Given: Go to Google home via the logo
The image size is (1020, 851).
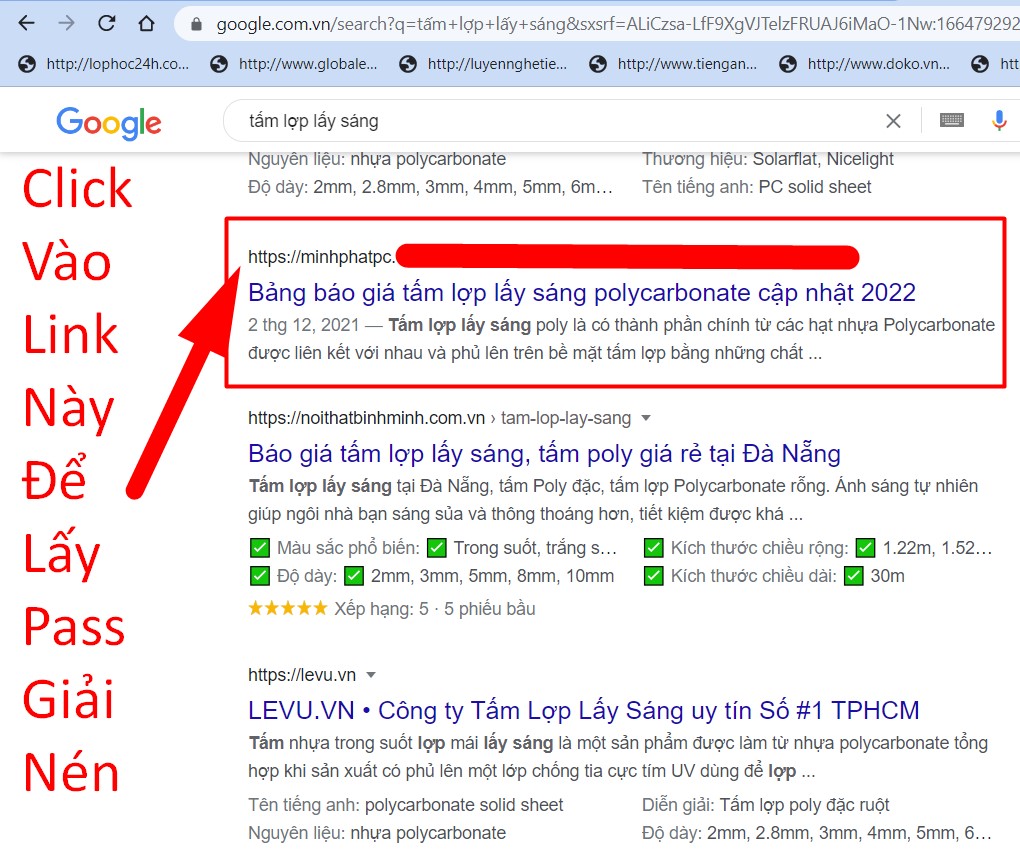Looking at the screenshot, I should coord(109,122).
